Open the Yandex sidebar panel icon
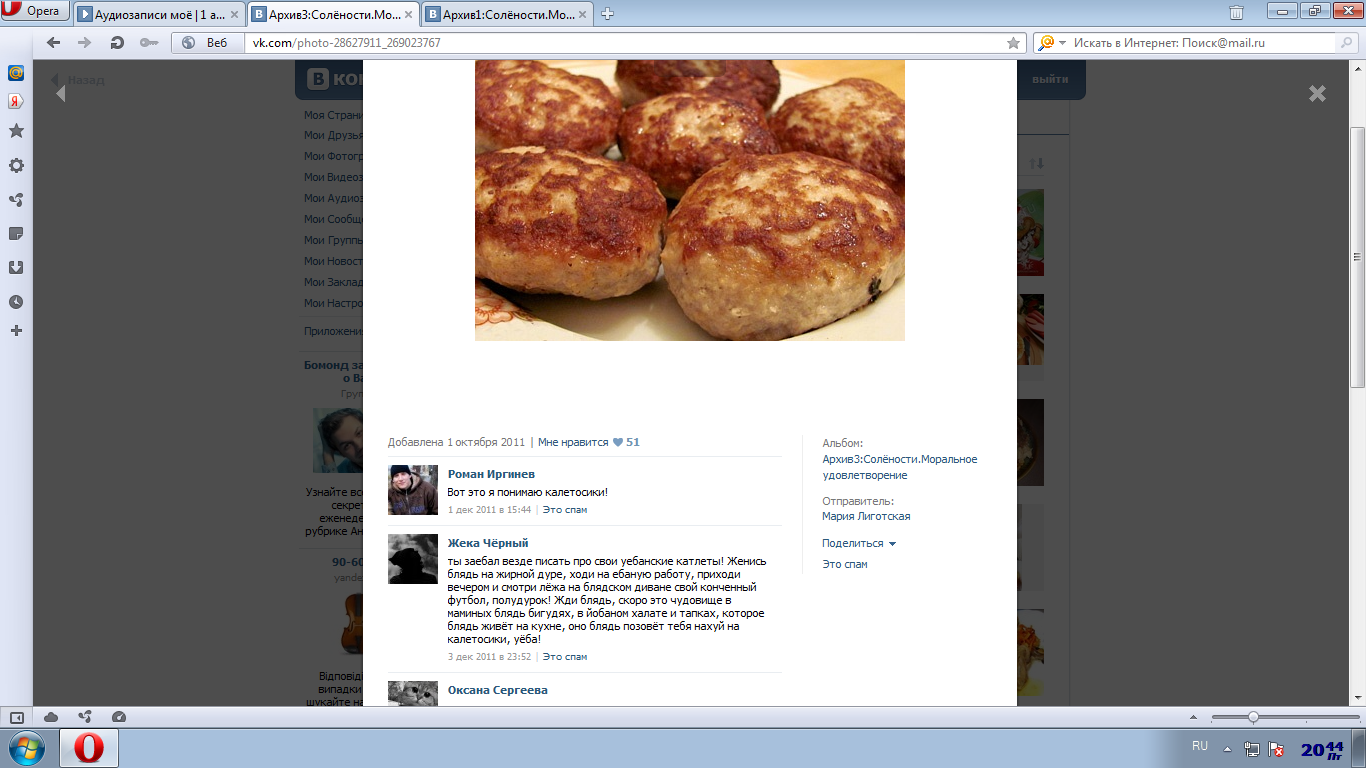The height and width of the screenshot is (768, 1366). tap(16, 101)
